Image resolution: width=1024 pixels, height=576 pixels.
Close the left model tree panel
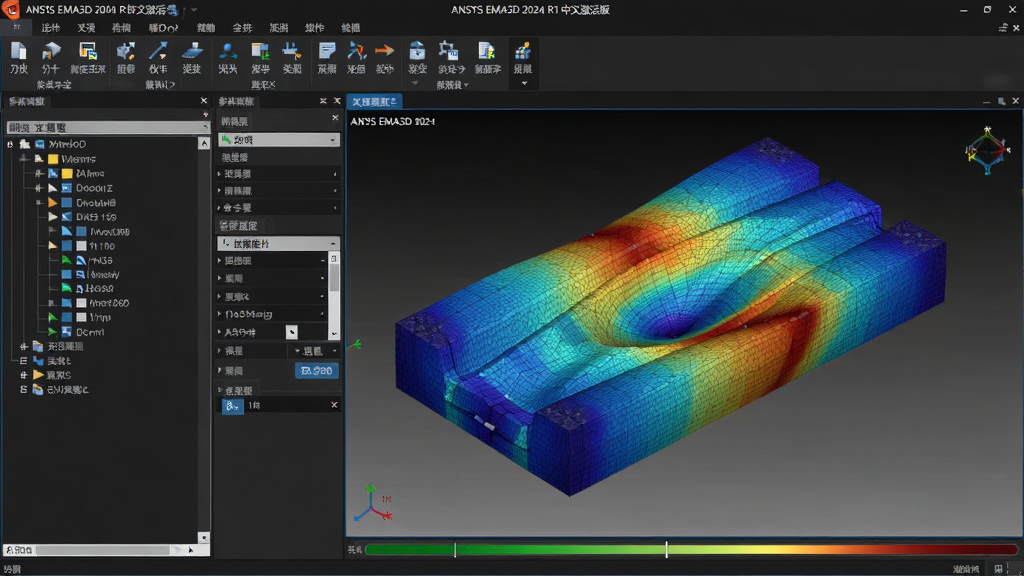204,101
